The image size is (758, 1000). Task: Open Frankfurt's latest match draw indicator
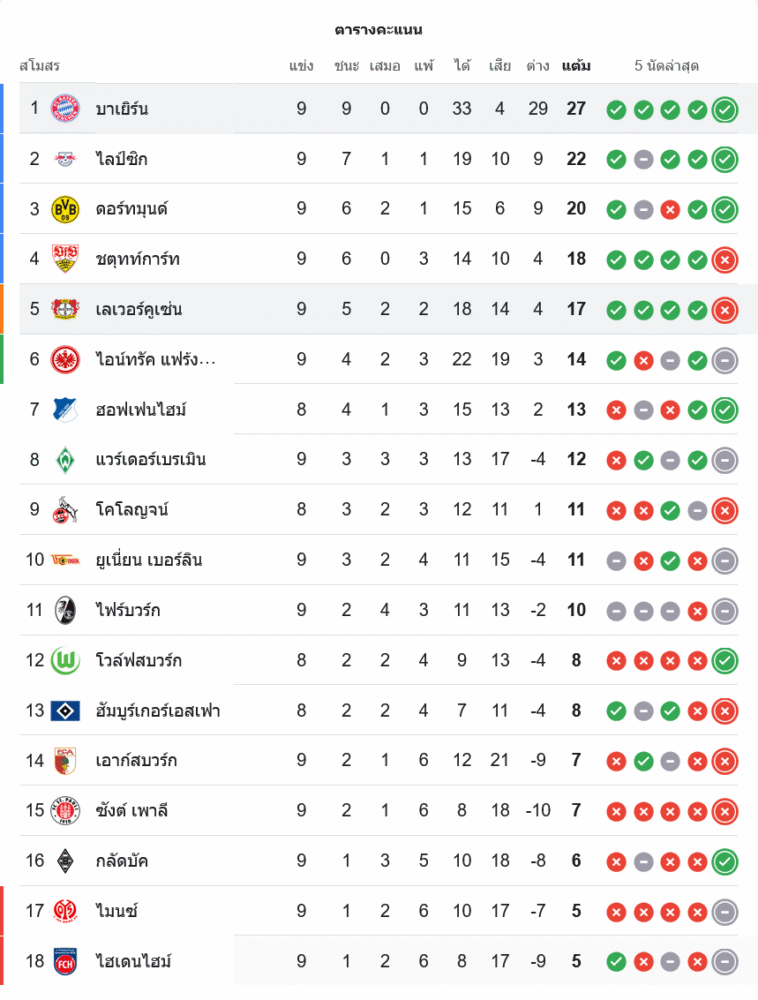725,360
